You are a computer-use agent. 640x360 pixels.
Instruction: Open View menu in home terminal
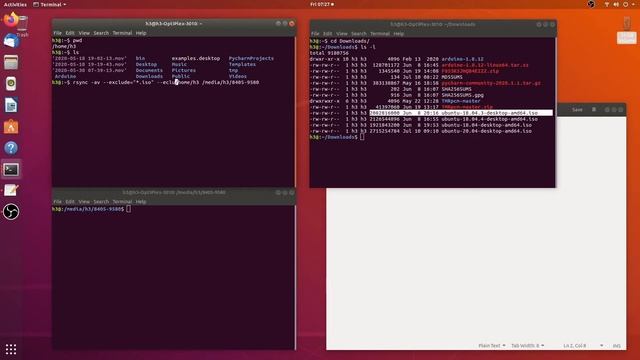84,33
